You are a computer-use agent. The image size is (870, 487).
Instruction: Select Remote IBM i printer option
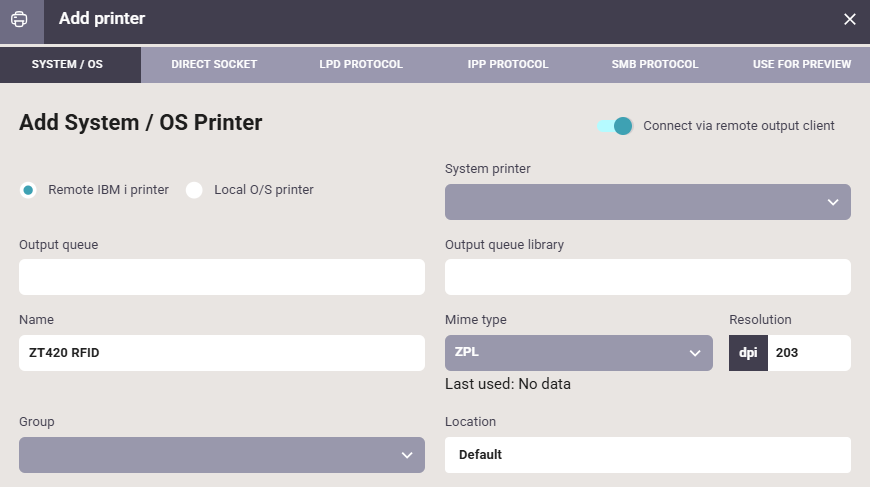point(29,190)
